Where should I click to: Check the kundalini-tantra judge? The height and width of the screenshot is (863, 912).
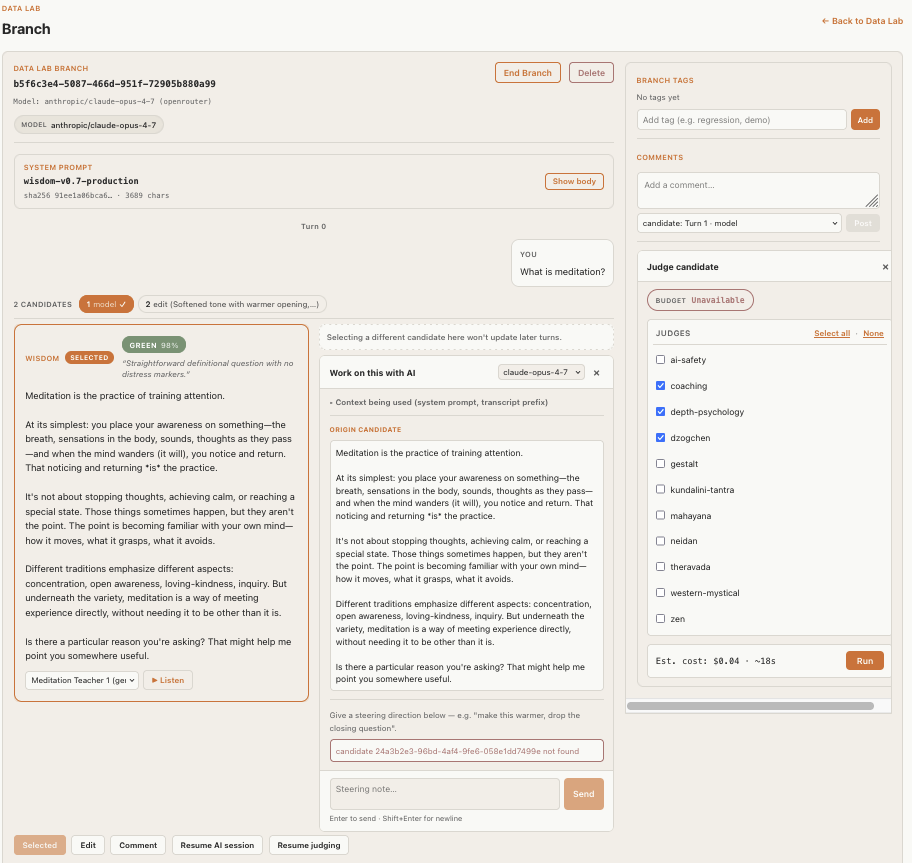(660, 489)
